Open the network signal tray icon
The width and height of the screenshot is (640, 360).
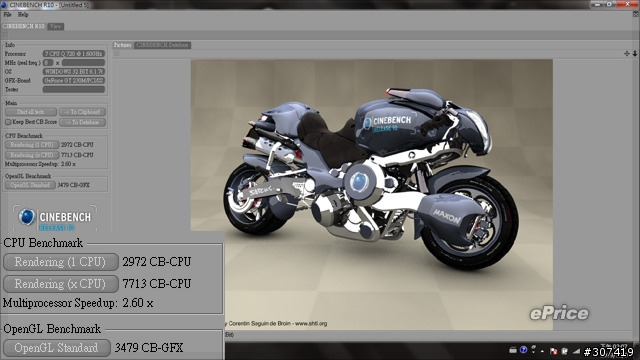[x=576, y=351]
